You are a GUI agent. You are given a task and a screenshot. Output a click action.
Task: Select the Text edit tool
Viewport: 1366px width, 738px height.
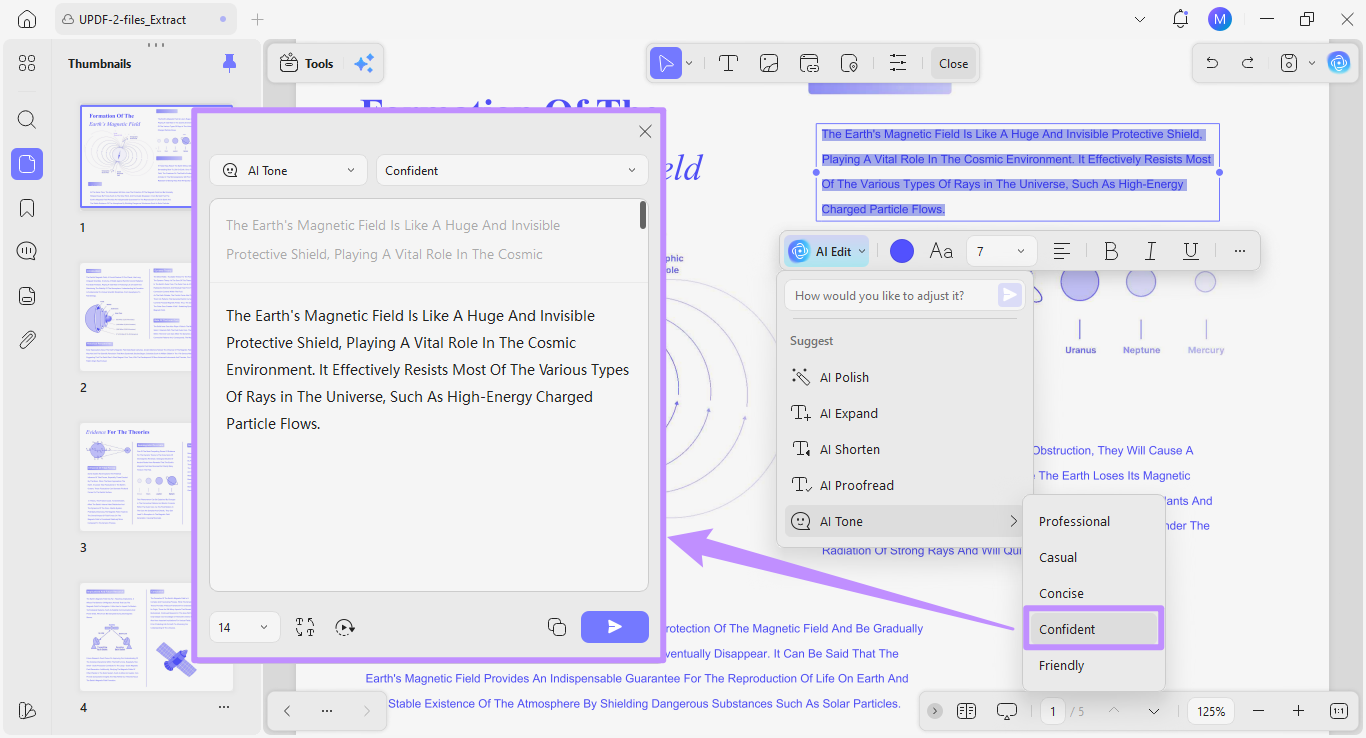(x=728, y=63)
